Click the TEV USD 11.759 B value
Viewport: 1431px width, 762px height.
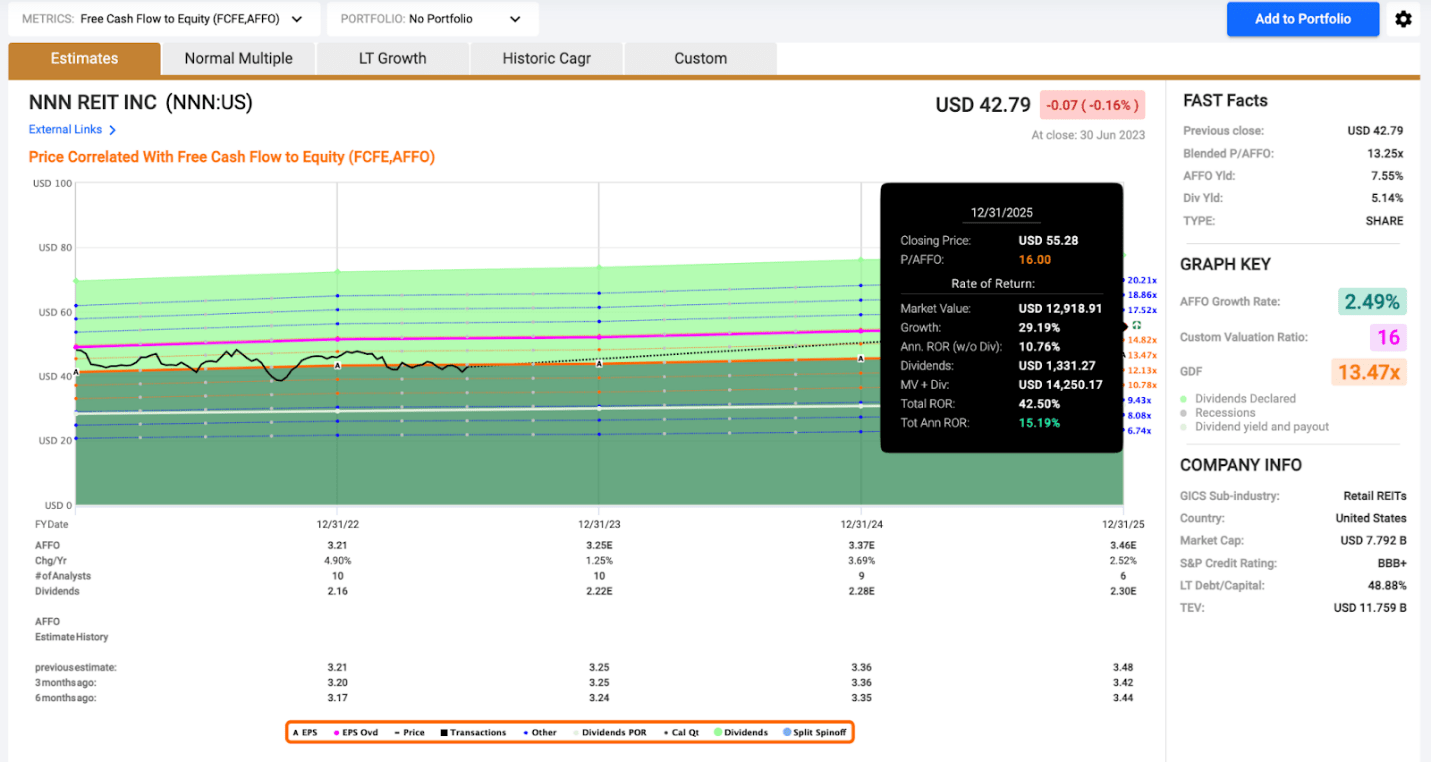tap(1370, 608)
